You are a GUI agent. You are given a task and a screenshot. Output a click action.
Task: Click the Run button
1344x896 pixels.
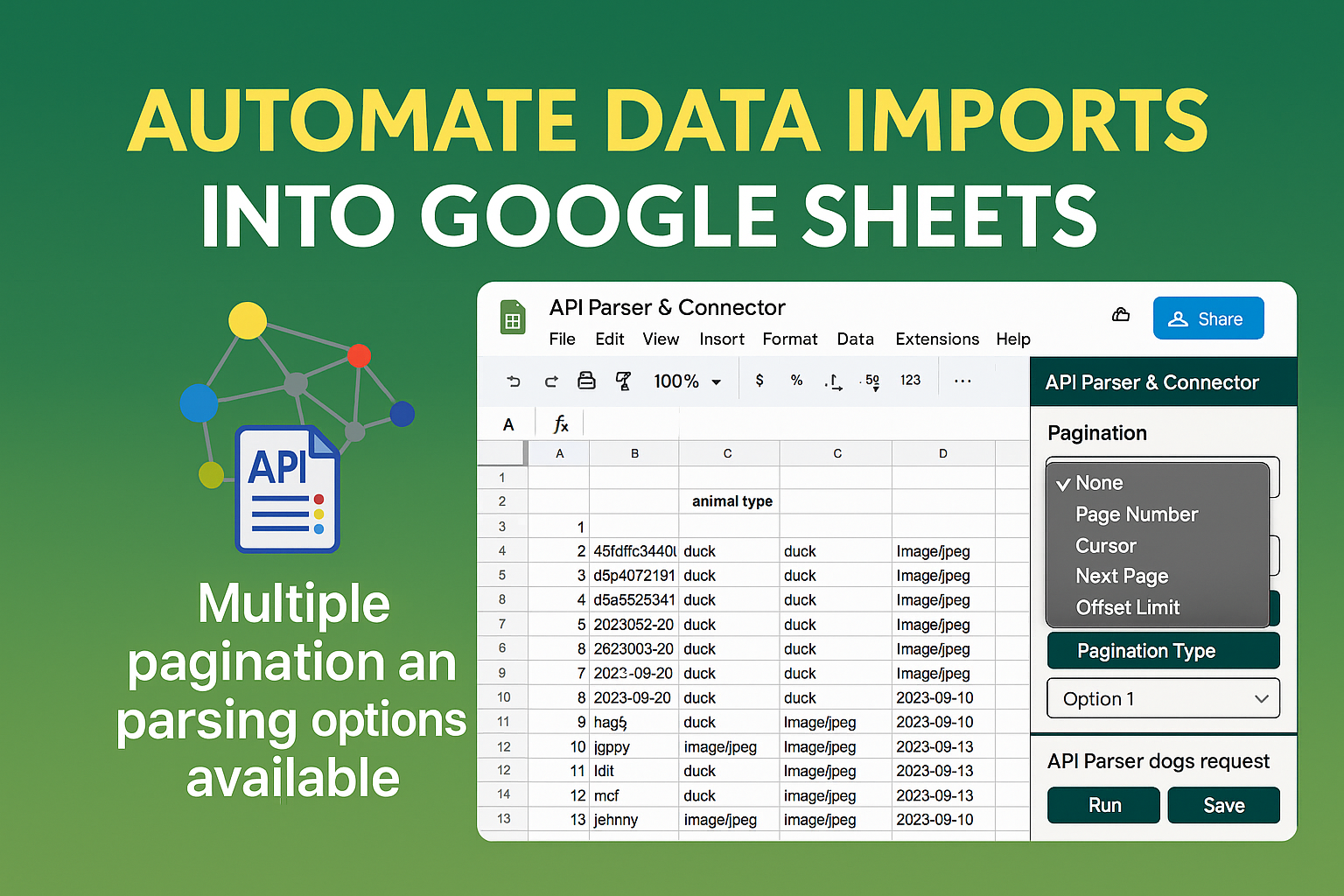click(x=1103, y=805)
